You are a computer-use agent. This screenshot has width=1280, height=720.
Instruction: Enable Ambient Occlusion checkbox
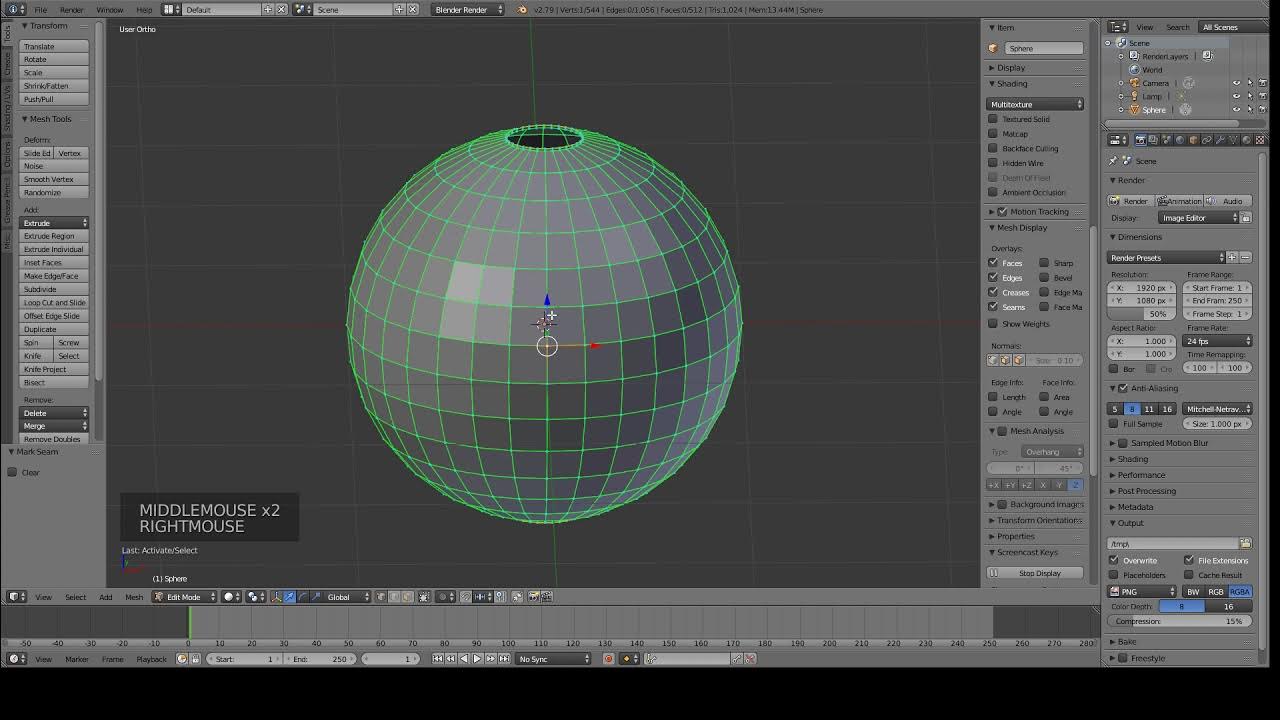tap(993, 192)
